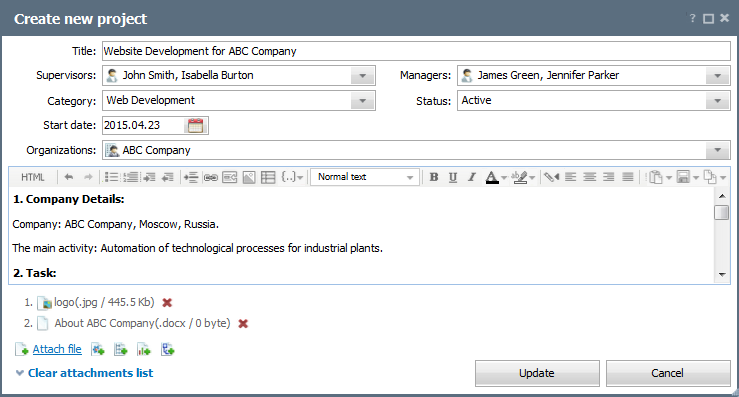739x397 pixels.
Task: Click the editor vertical scrollbar thumb
Action: (x=722, y=213)
